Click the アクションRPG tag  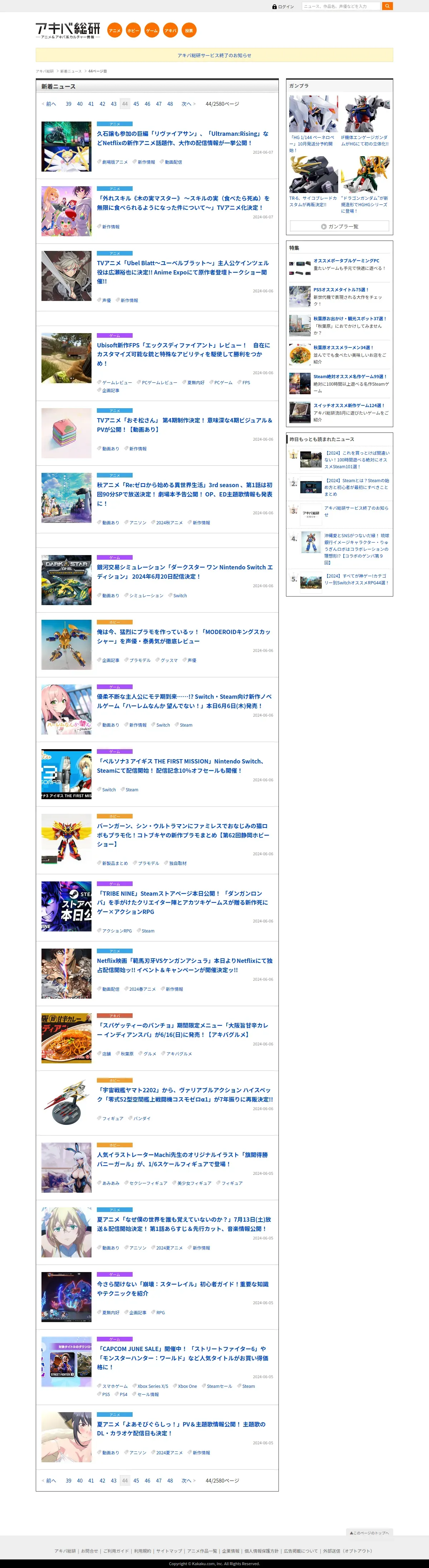116,931
